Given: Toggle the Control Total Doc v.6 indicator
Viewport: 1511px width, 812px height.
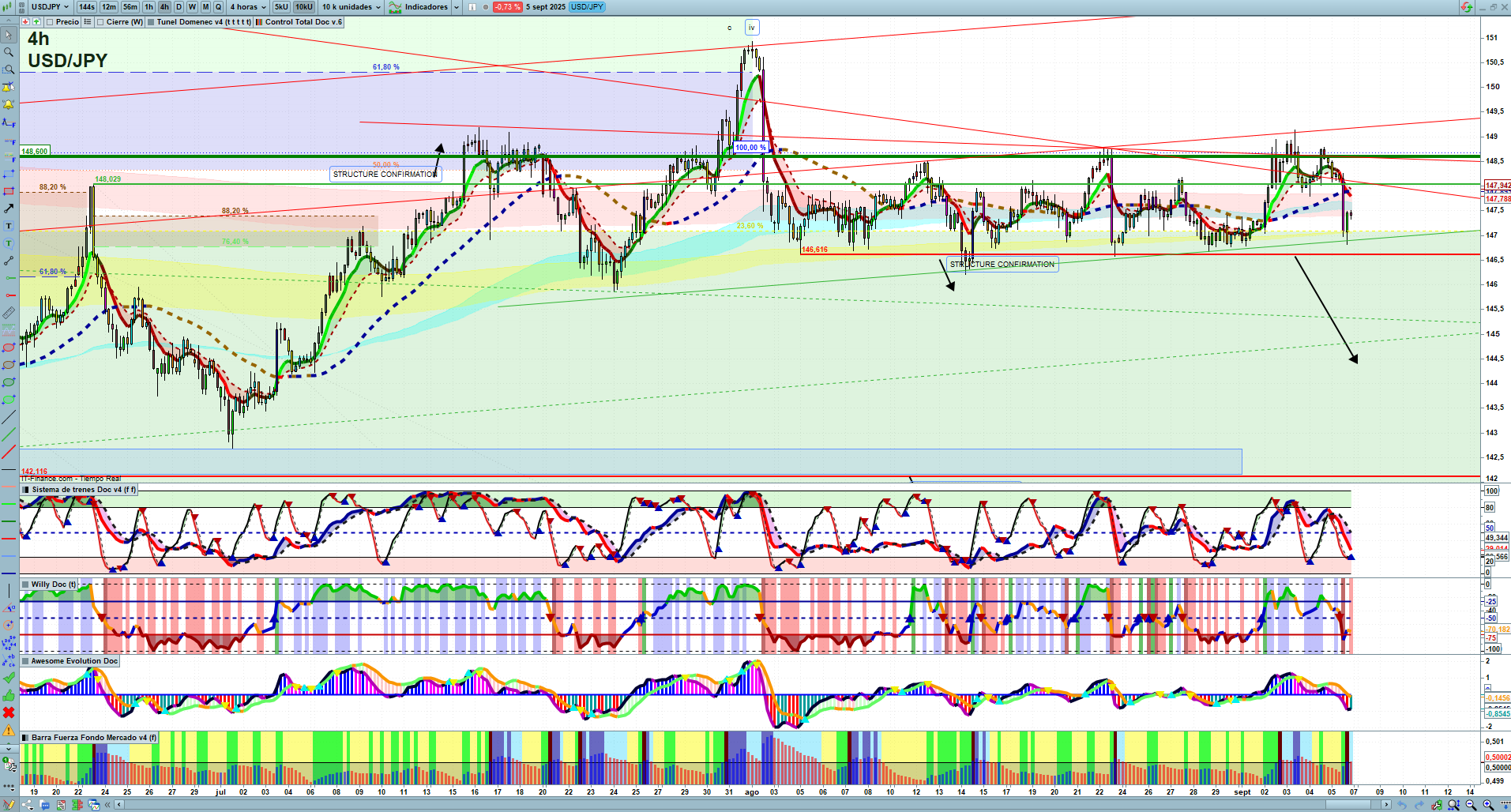Looking at the screenshot, I should pos(259,22).
